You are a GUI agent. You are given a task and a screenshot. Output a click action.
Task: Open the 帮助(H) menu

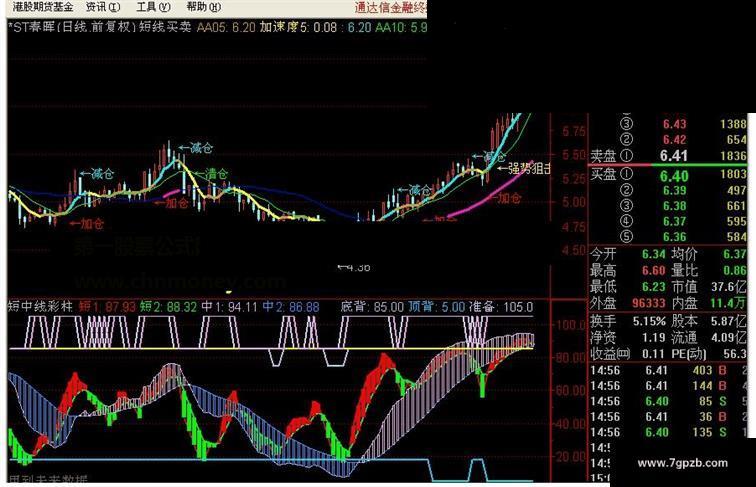[x=203, y=7]
